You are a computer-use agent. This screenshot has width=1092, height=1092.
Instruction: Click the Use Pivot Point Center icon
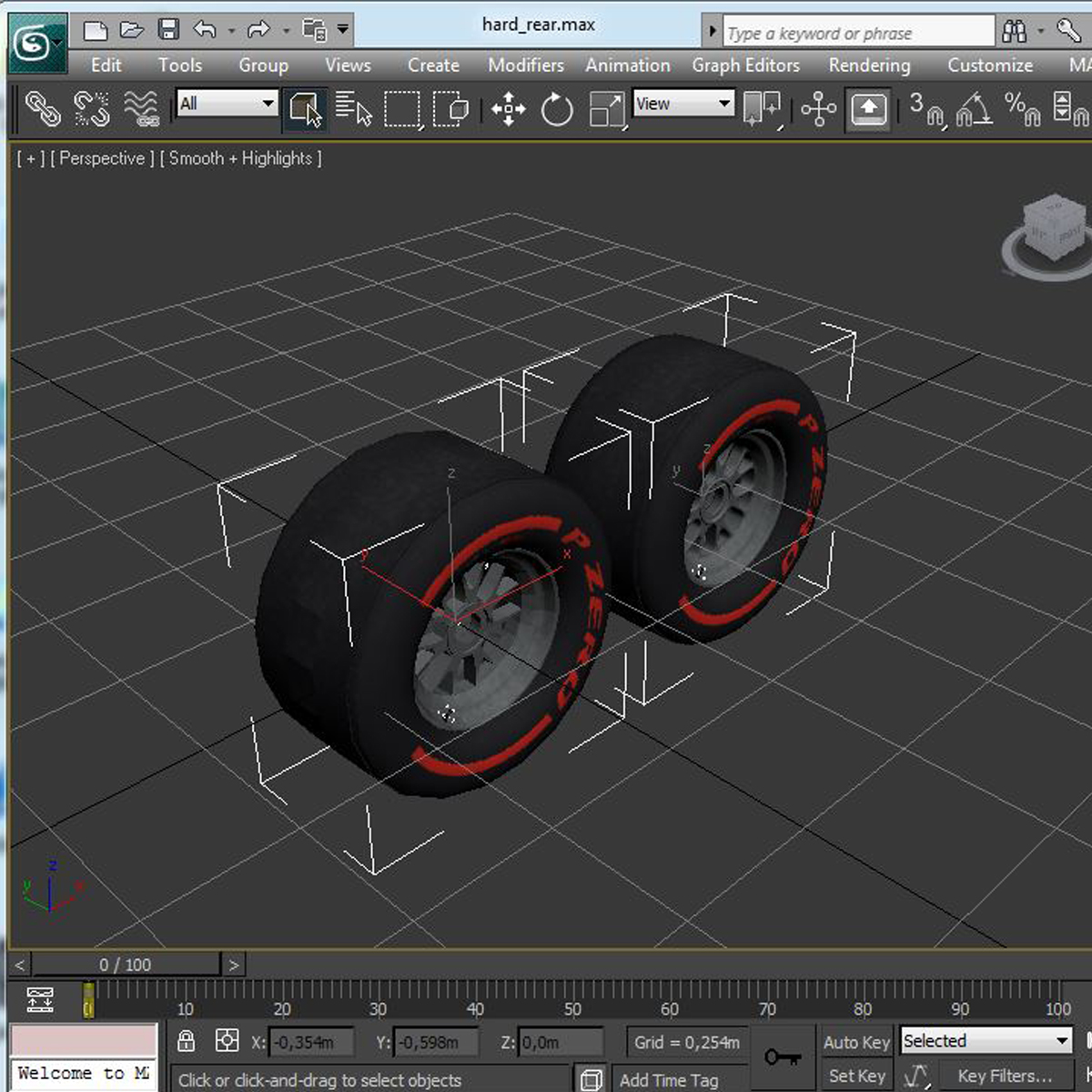[x=763, y=109]
